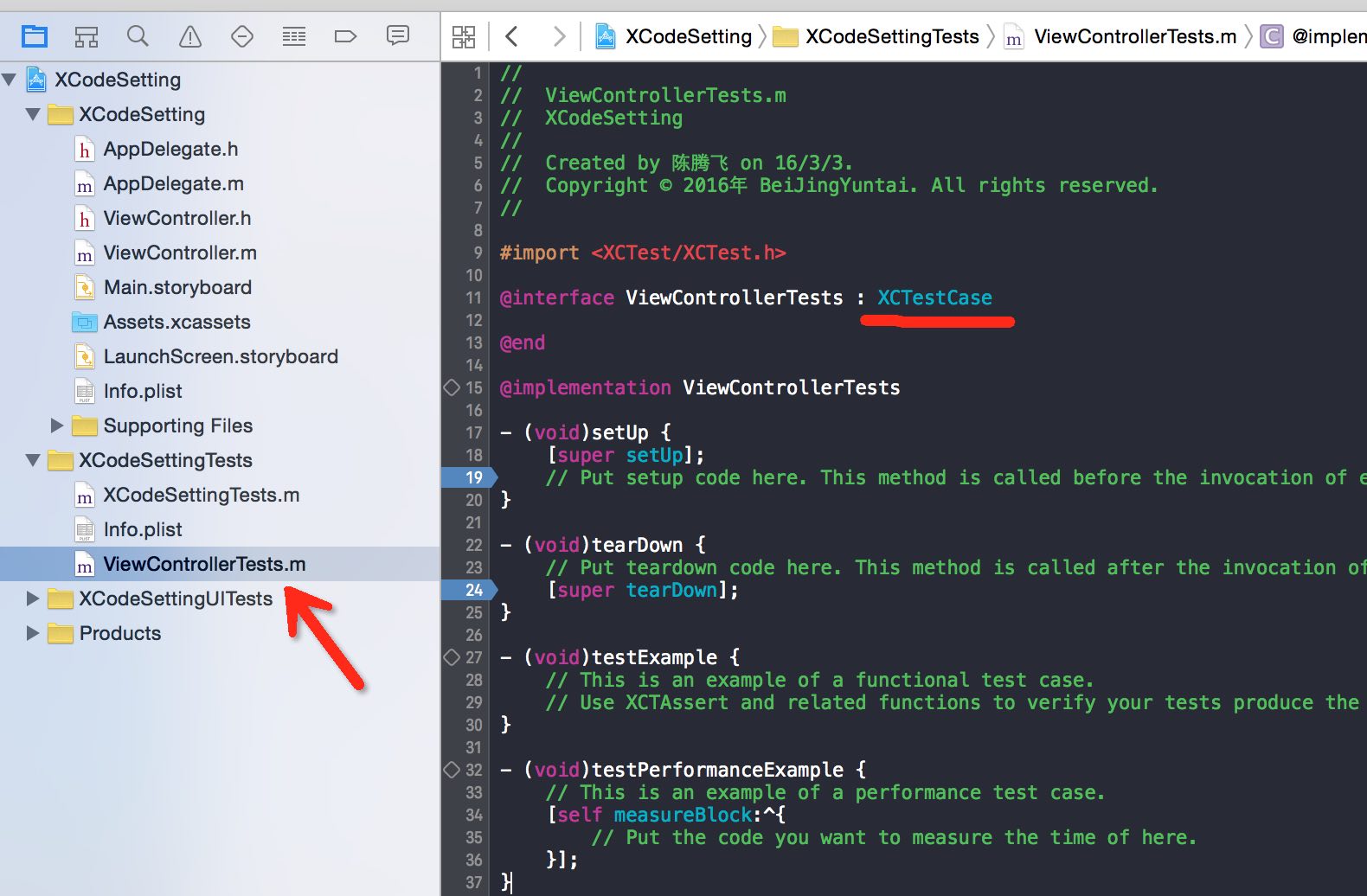Open the Test navigator diamond icon

tap(242, 36)
